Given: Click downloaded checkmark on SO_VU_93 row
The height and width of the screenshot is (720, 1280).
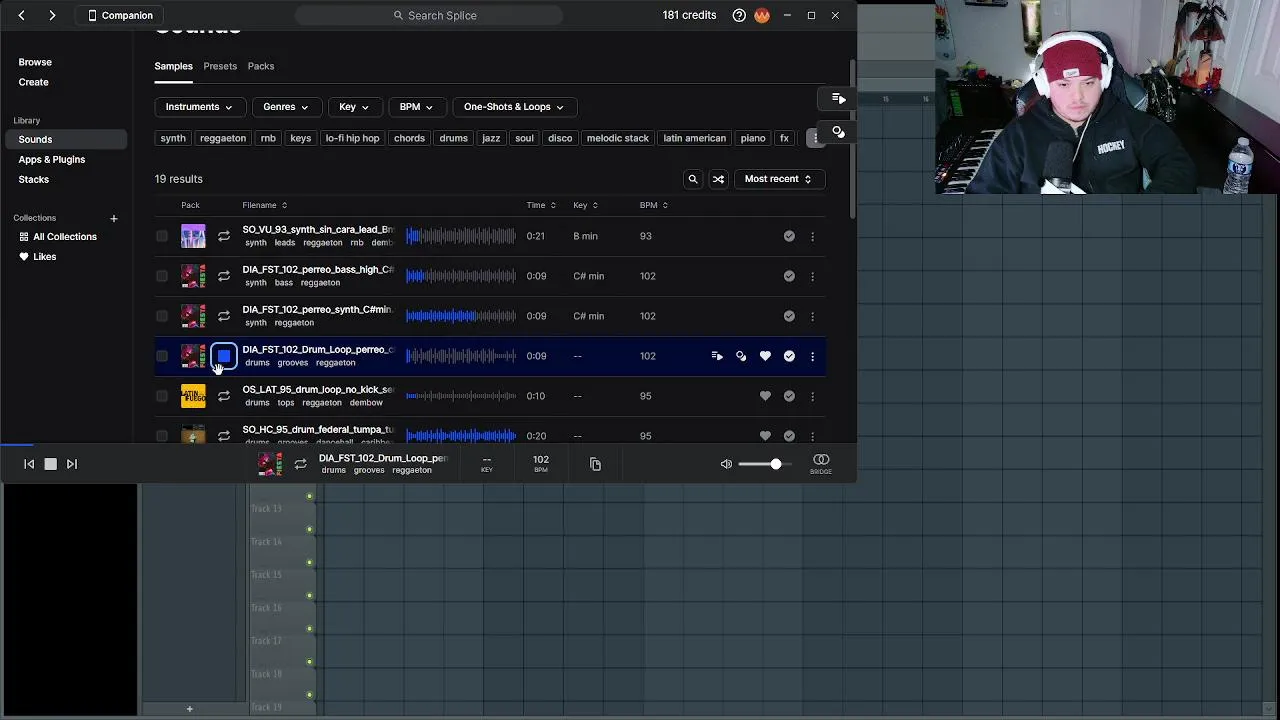Looking at the screenshot, I should (789, 236).
